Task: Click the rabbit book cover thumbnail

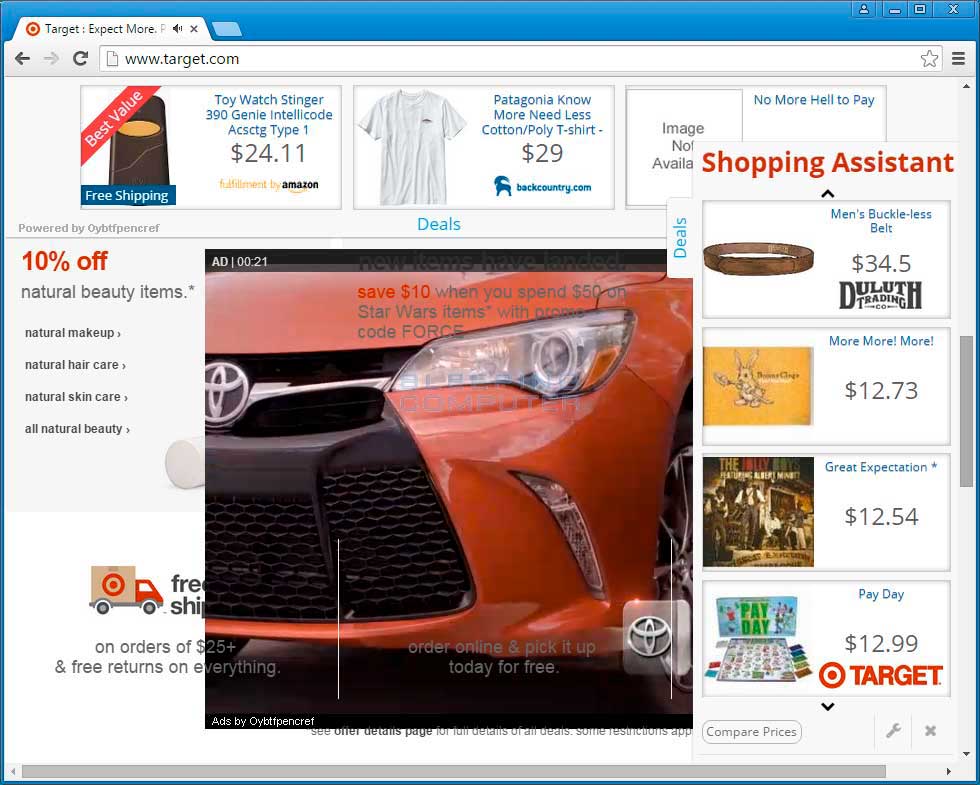Action: coord(758,386)
